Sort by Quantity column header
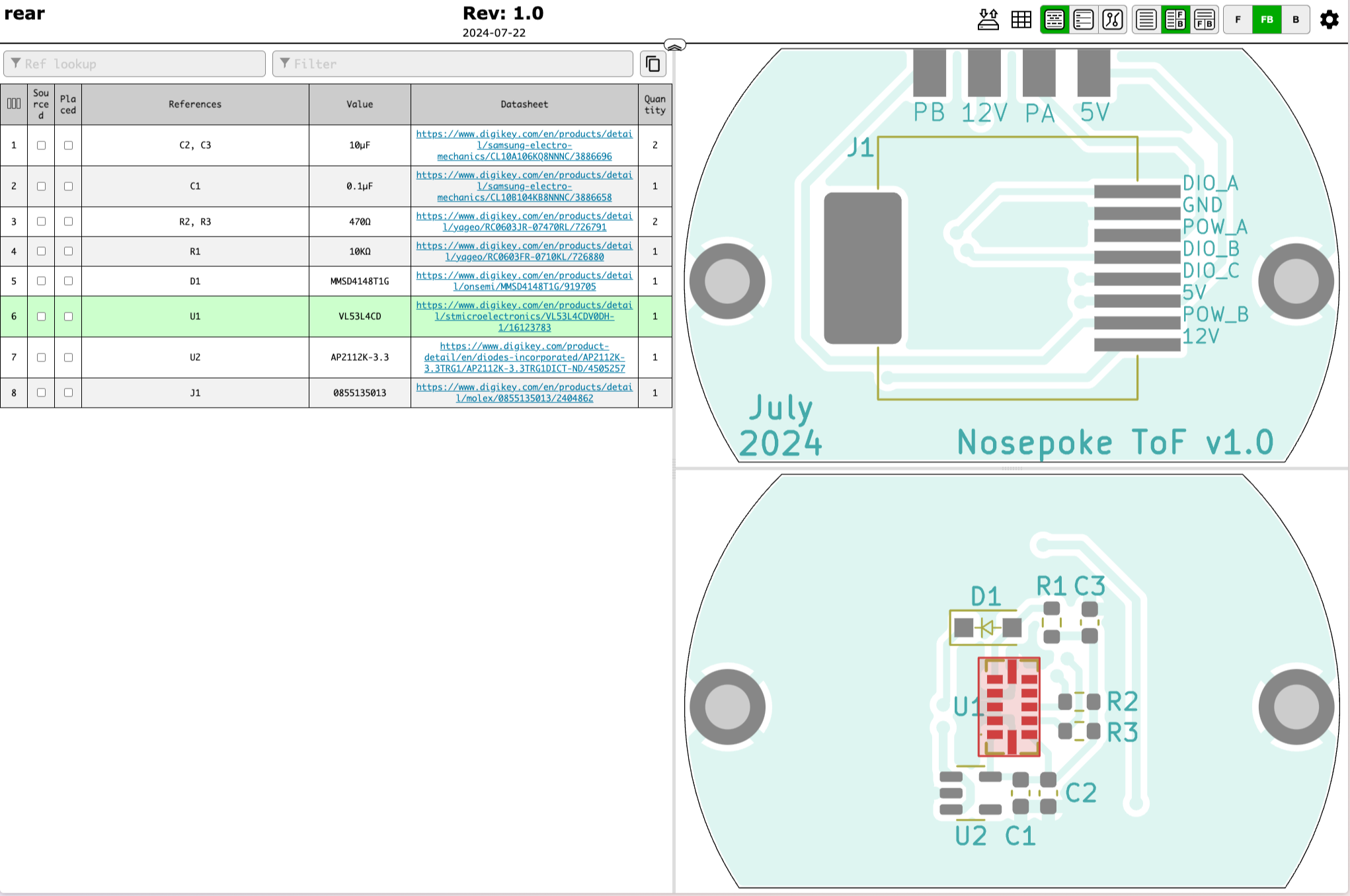Screen dimensions: 1350x896 [x=655, y=104]
